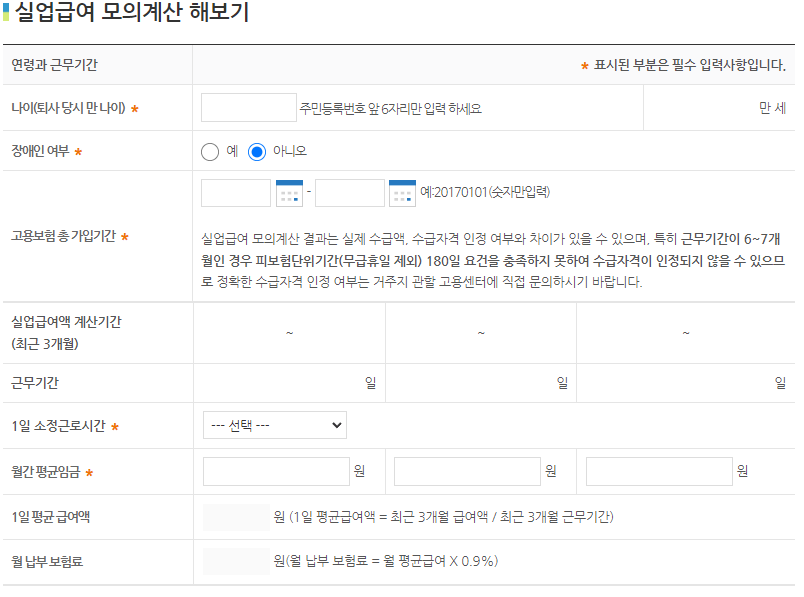Click the first 근무기간 day cell

[x=290, y=383]
